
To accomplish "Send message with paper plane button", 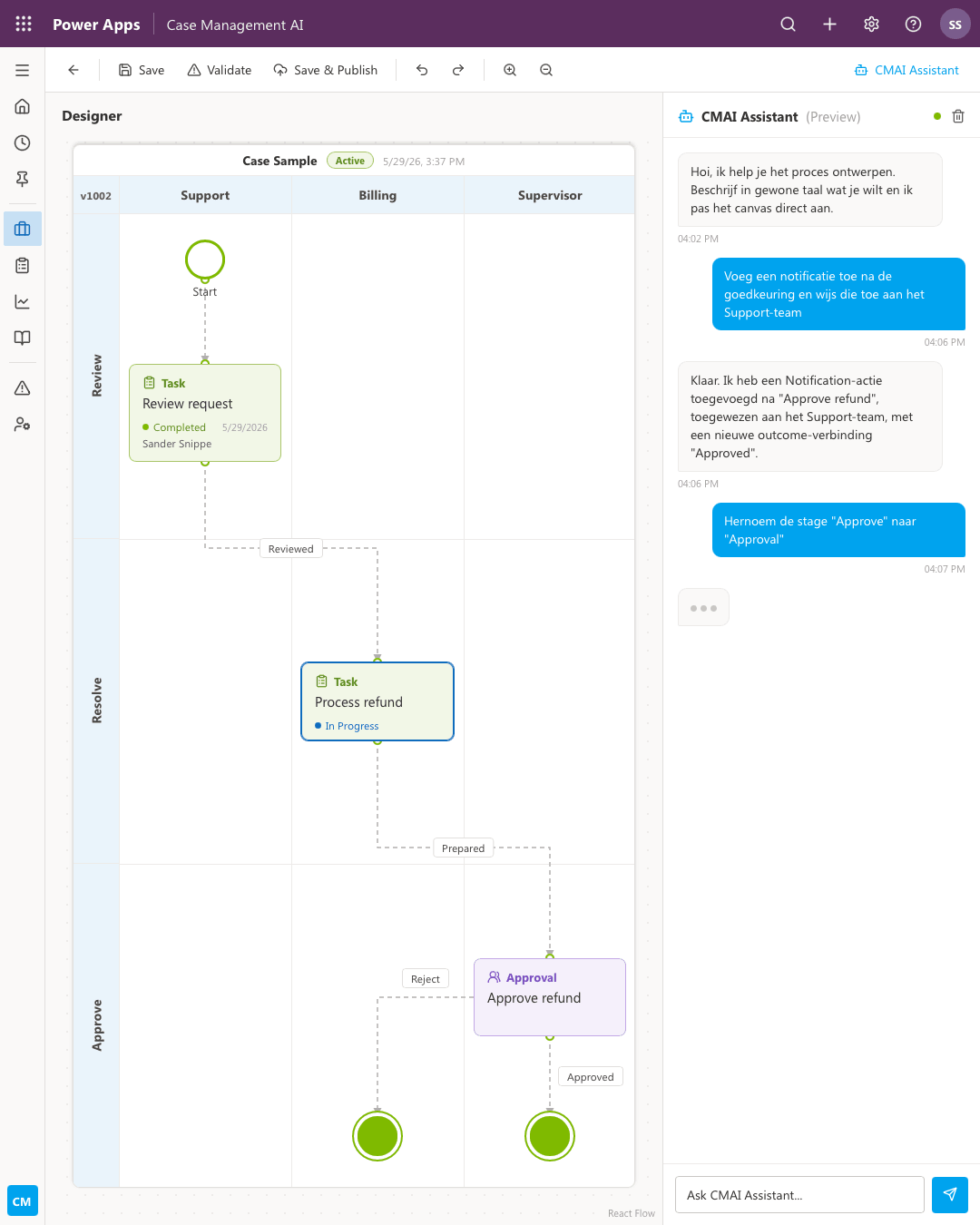I will pos(950,1195).
